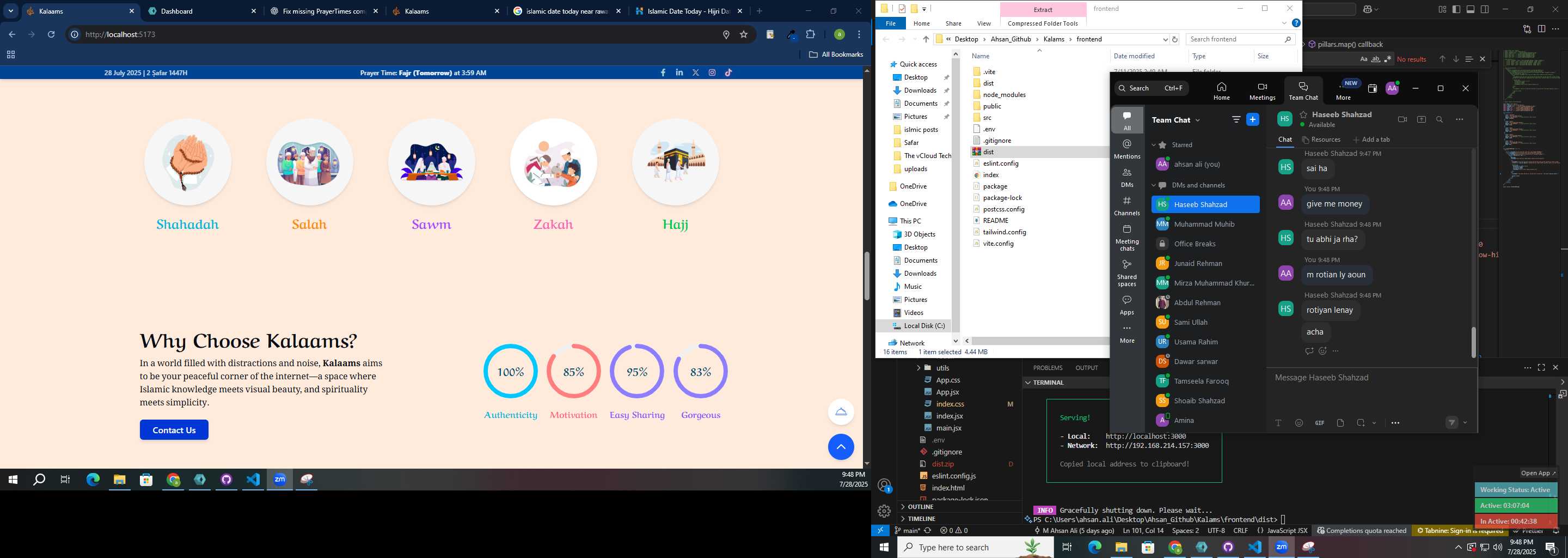Open Zoom send options dropdown arrow
Image resolution: width=1568 pixels, height=558 pixels.
[1465, 423]
